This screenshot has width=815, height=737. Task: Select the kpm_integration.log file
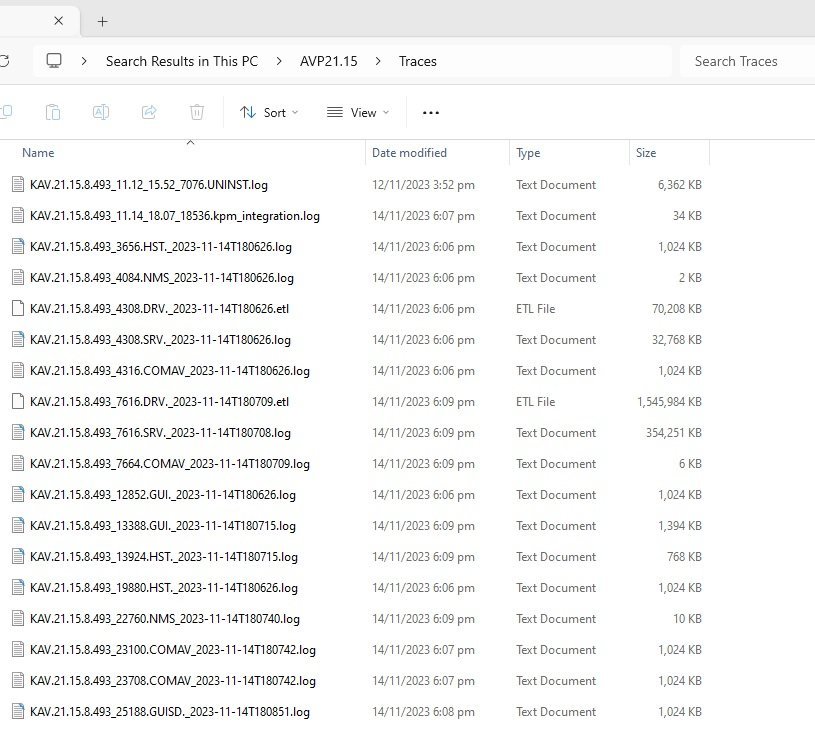click(x=174, y=216)
